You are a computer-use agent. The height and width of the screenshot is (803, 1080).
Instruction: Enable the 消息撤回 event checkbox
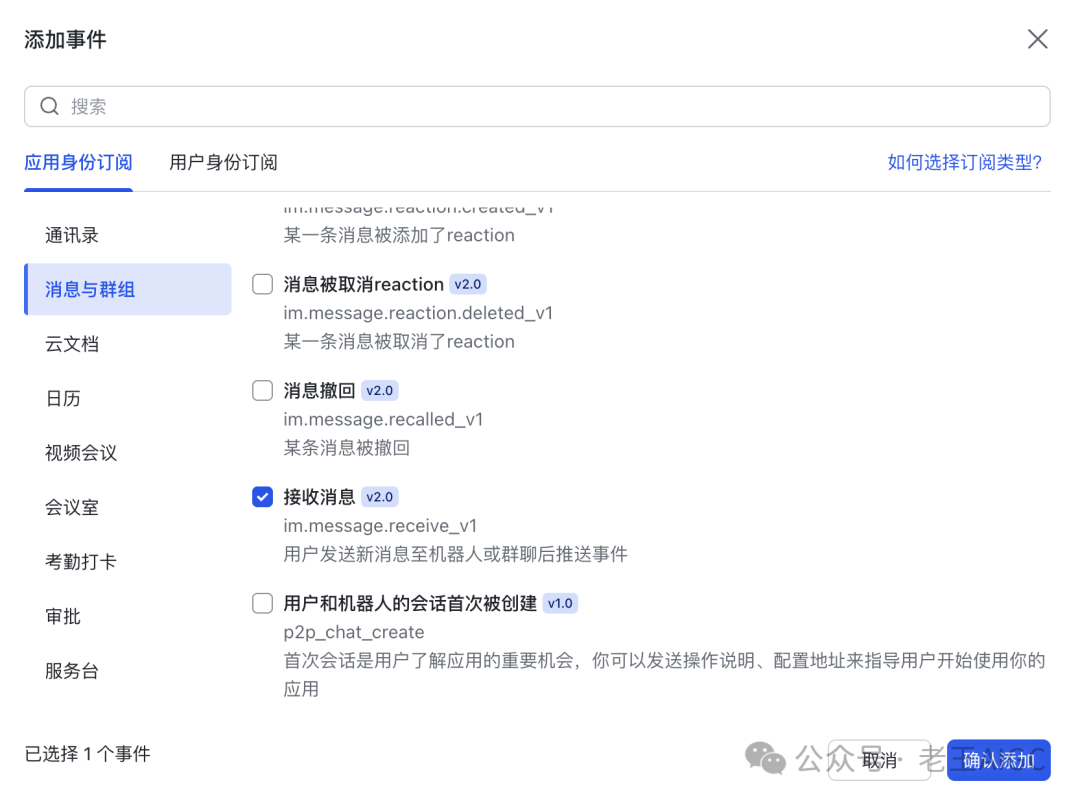point(262,390)
